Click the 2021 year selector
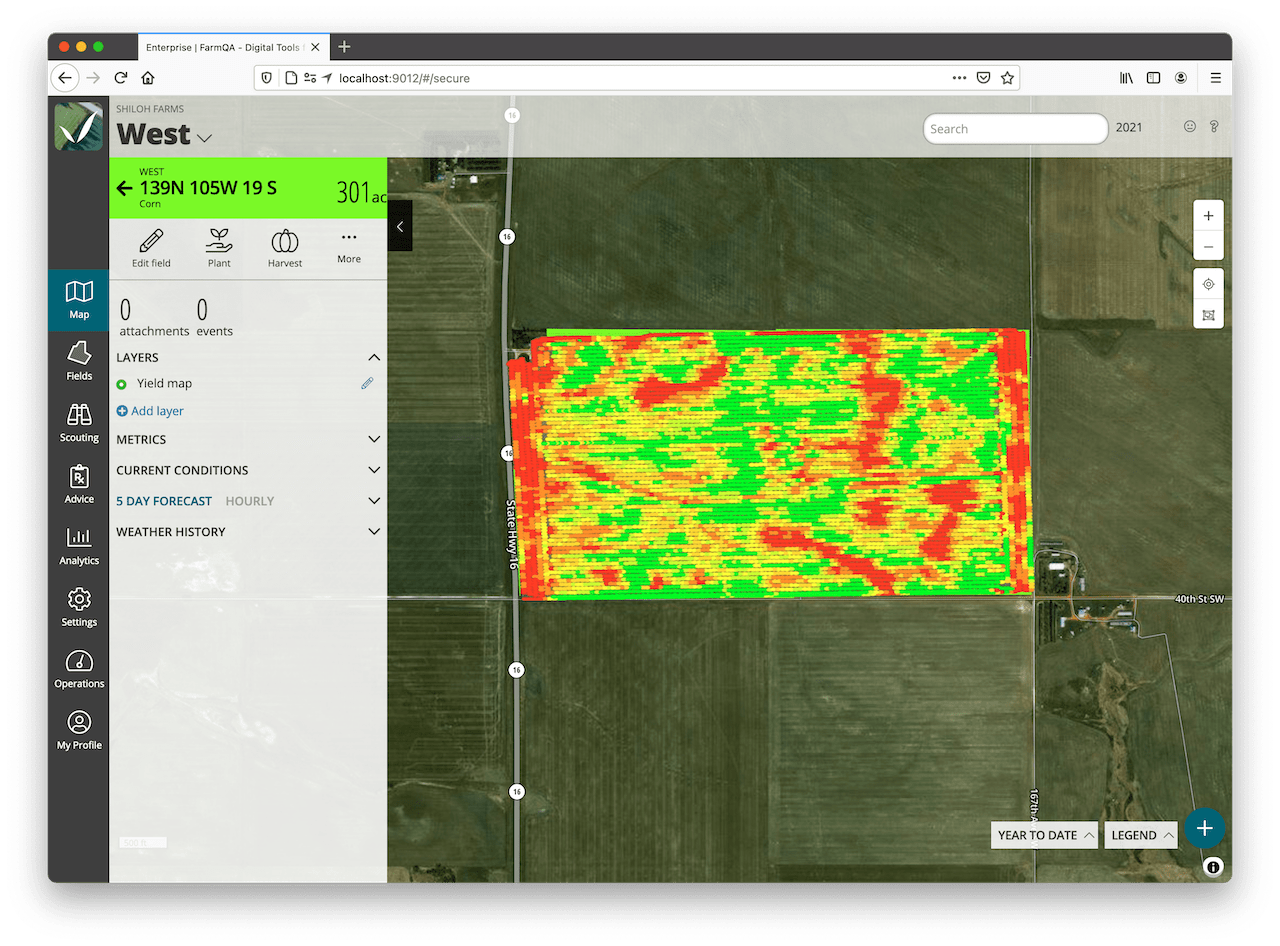 (x=1129, y=127)
